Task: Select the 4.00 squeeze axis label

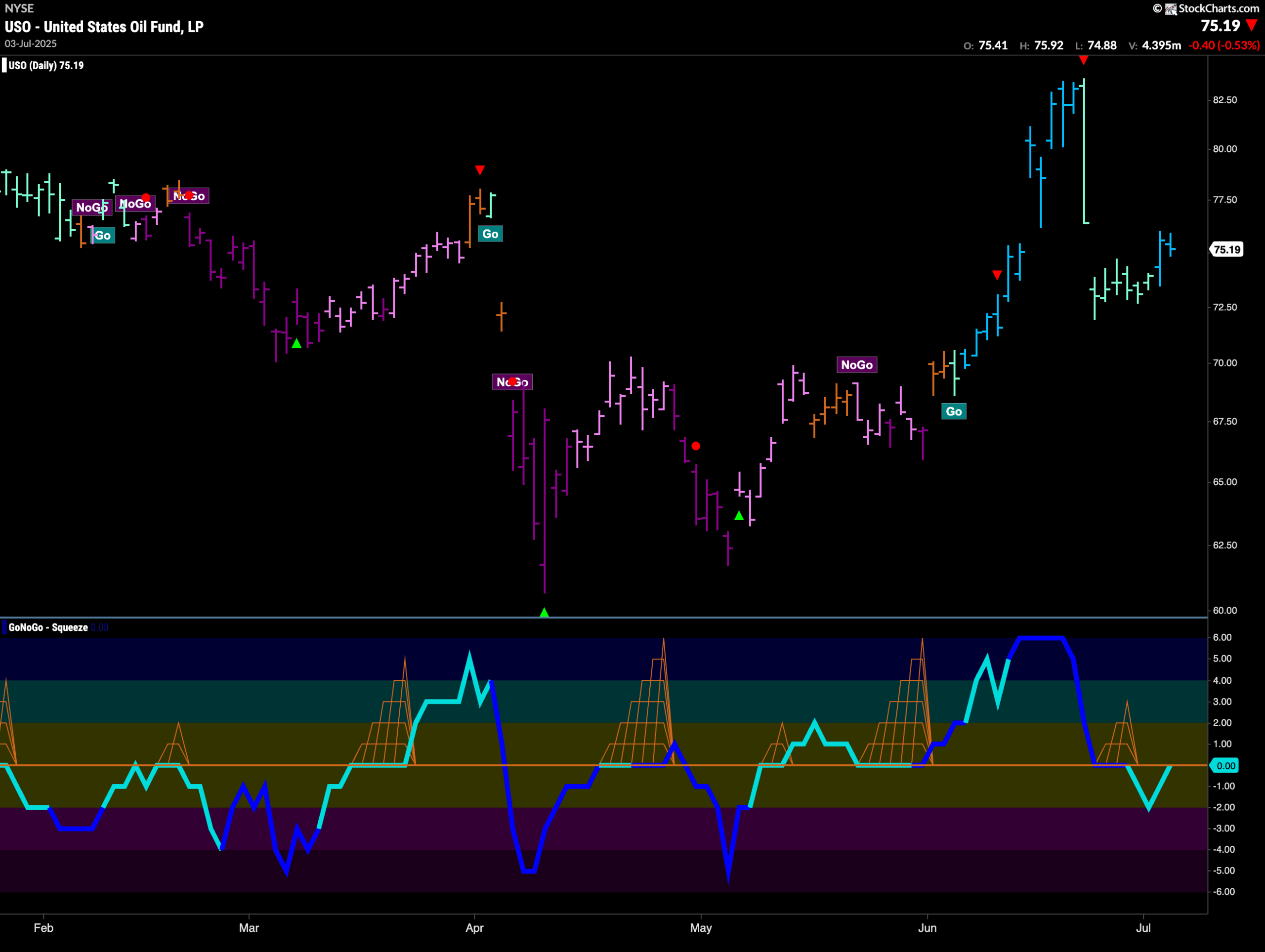Action: coord(1222,680)
